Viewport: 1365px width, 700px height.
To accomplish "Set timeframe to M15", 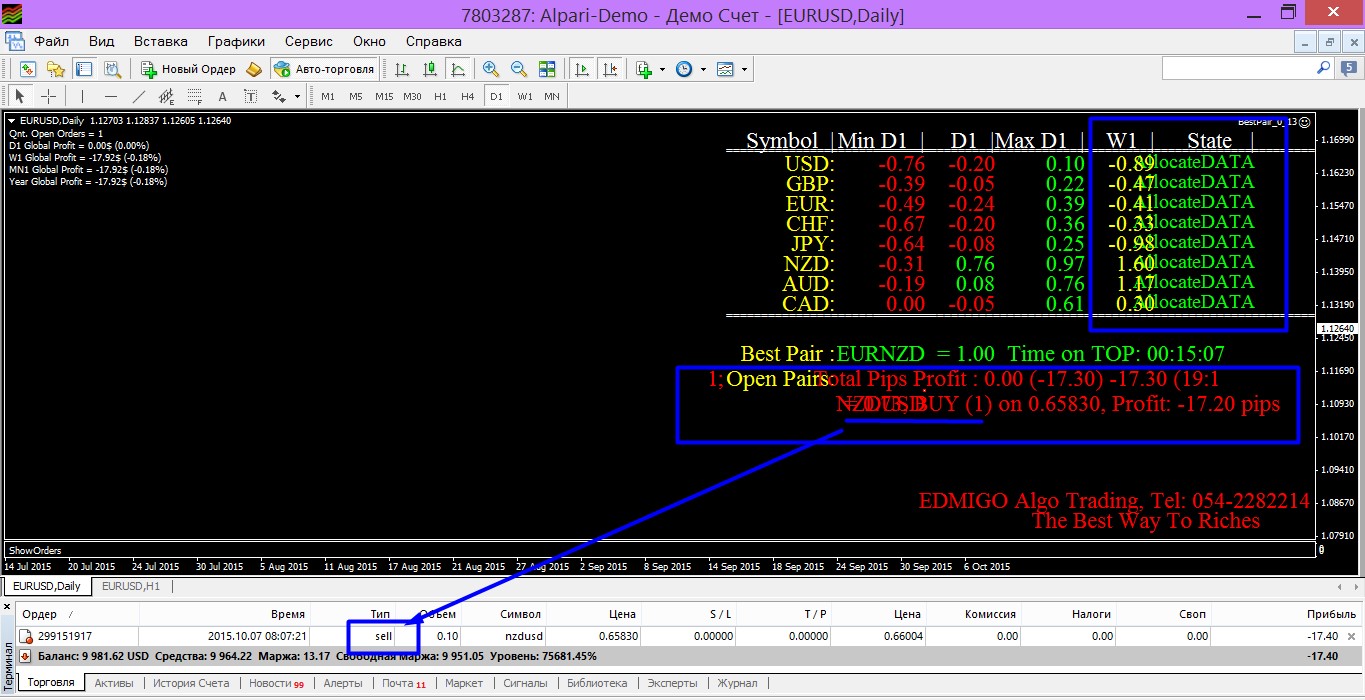I will 384,96.
